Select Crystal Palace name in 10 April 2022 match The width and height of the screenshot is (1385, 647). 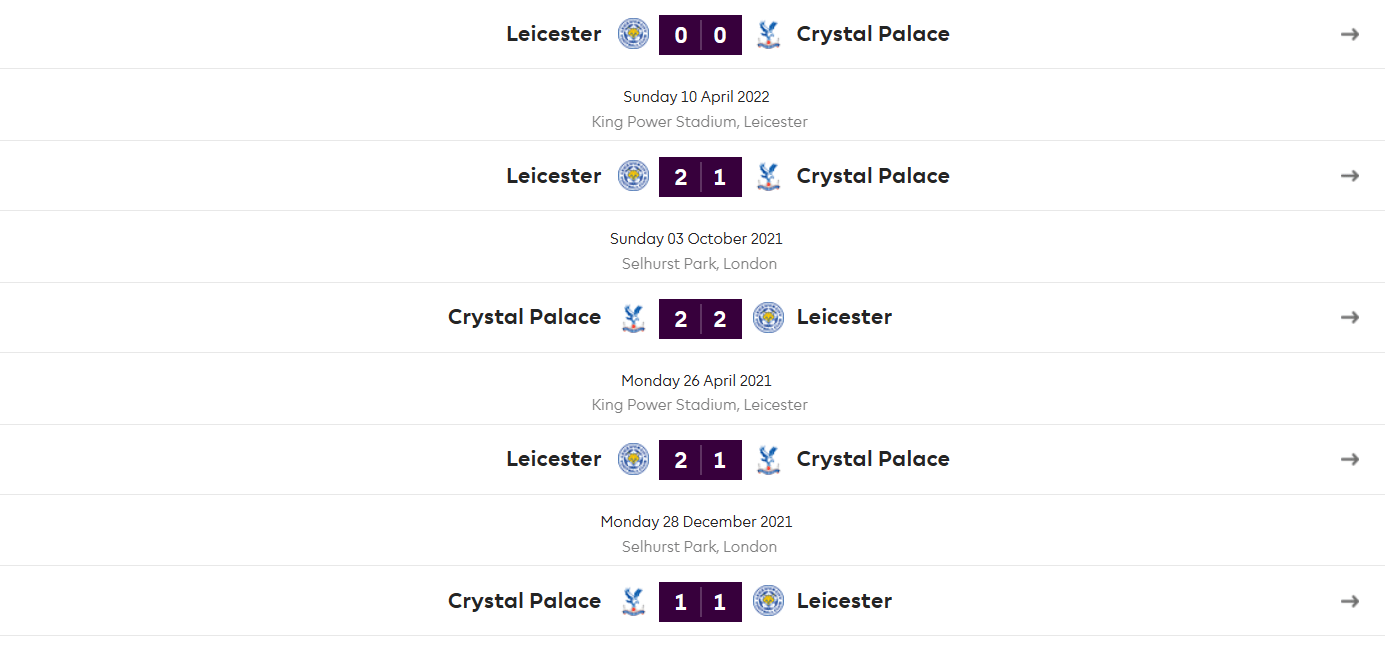tap(873, 176)
